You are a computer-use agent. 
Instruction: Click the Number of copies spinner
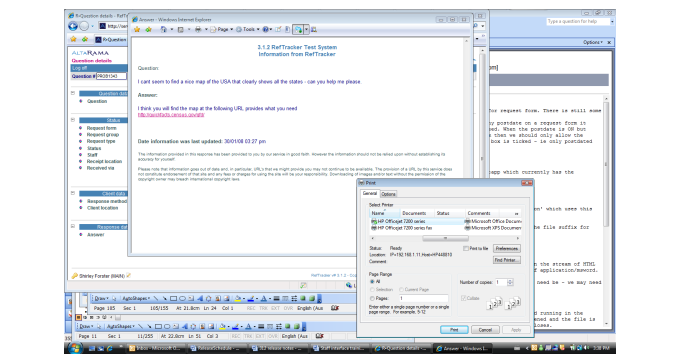click(510, 282)
